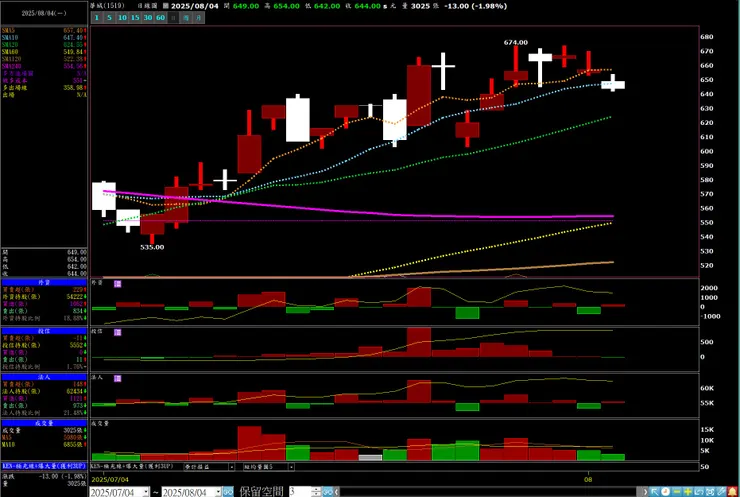Click the 保留空間 value field
This screenshot has height=497, width=740.
click(300, 492)
